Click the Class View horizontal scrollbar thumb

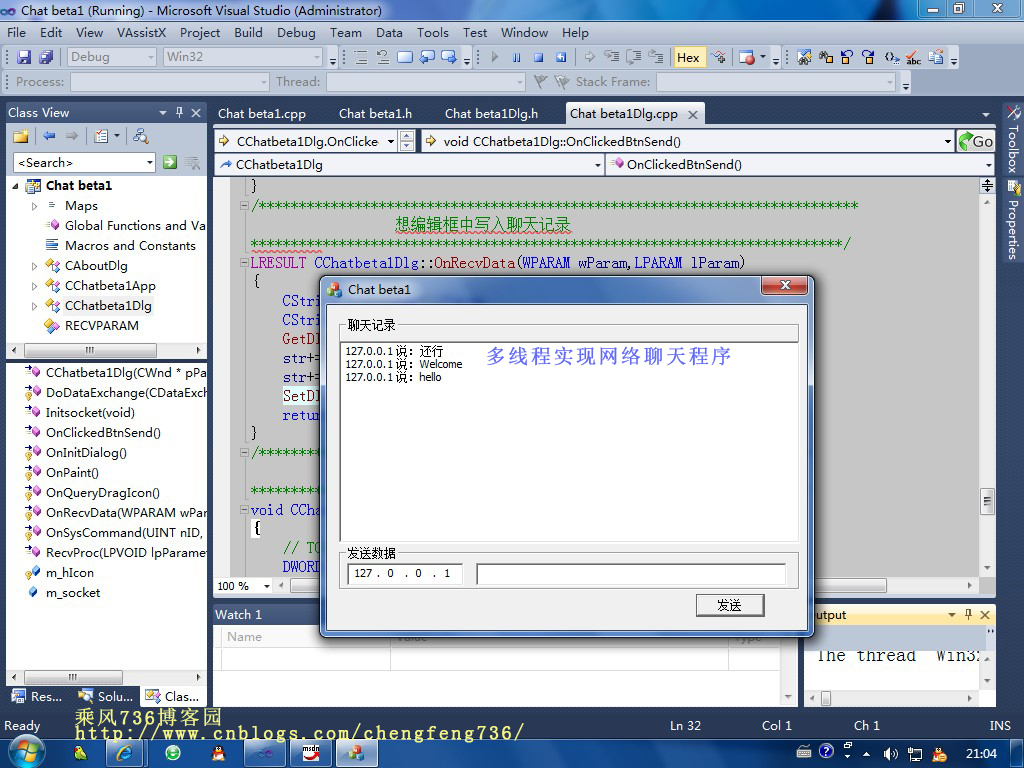pos(90,350)
